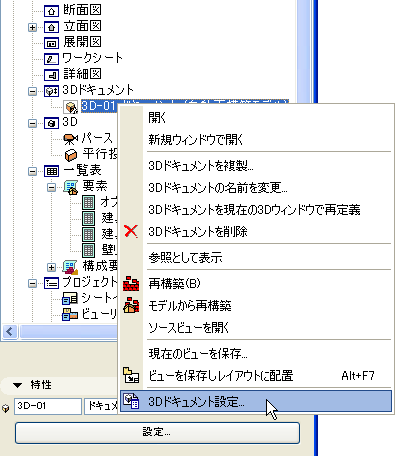Image resolution: width=397 pixels, height=456 pixels.
Task: Choose 3Dドキュメントを現在の3Dウィンドウで再定義
Action: (256, 210)
